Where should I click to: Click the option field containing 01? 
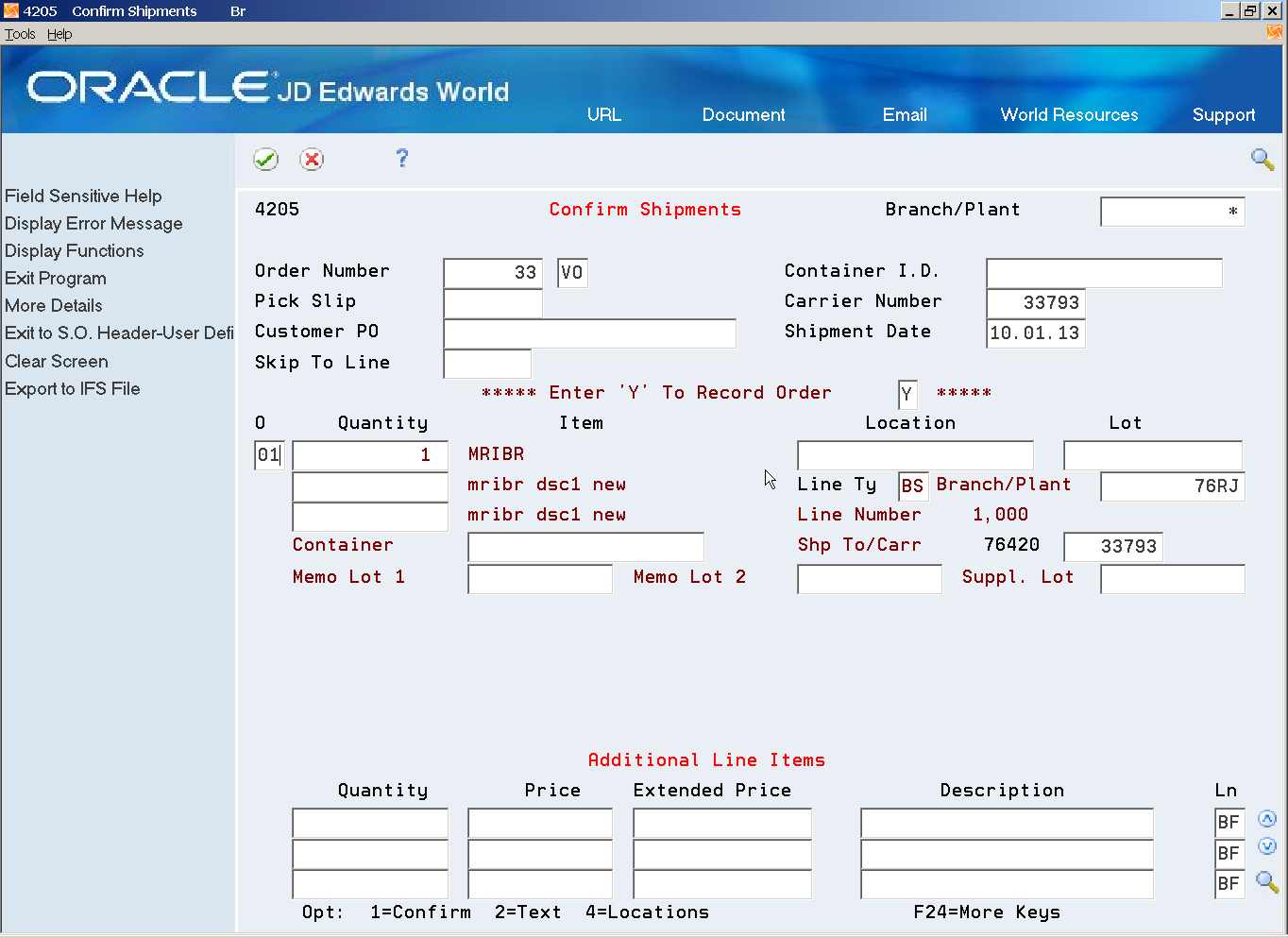(x=269, y=455)
